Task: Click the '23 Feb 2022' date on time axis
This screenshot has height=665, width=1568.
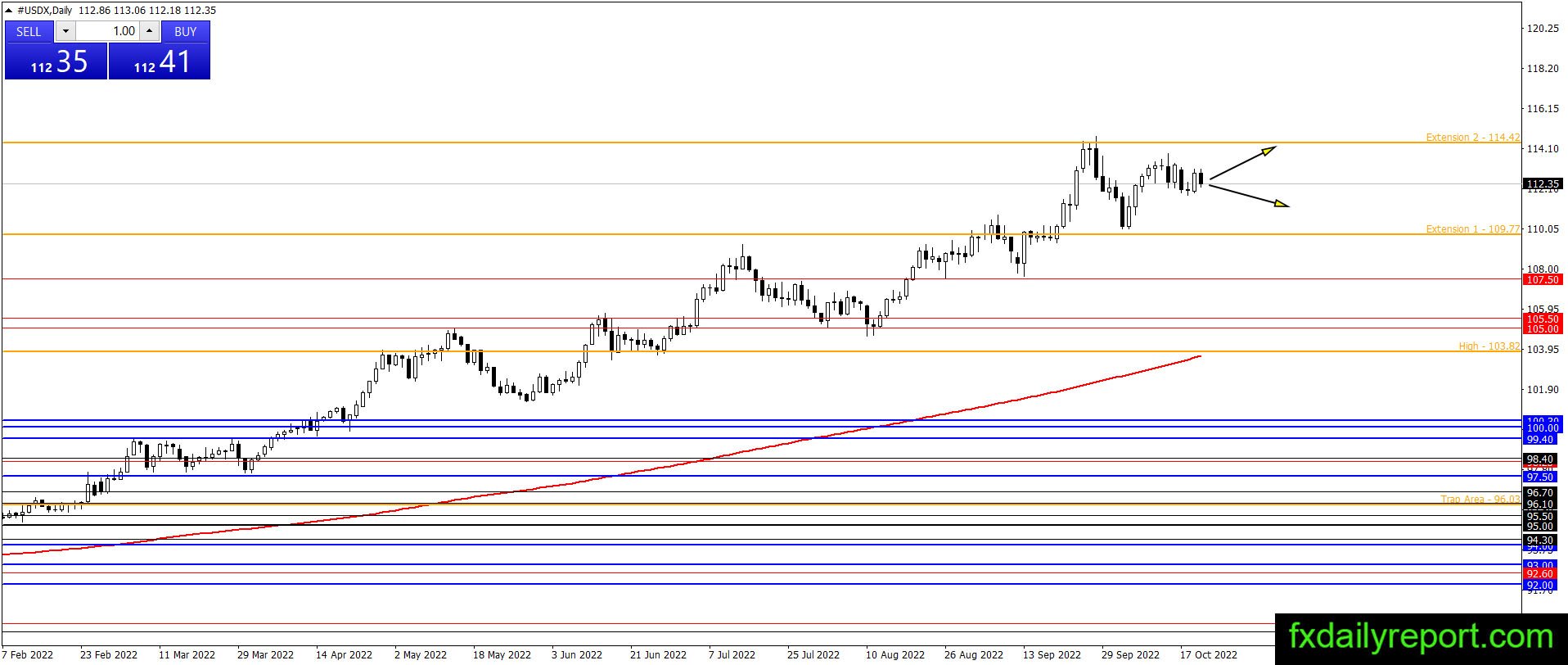Action: tap(109, 654)
